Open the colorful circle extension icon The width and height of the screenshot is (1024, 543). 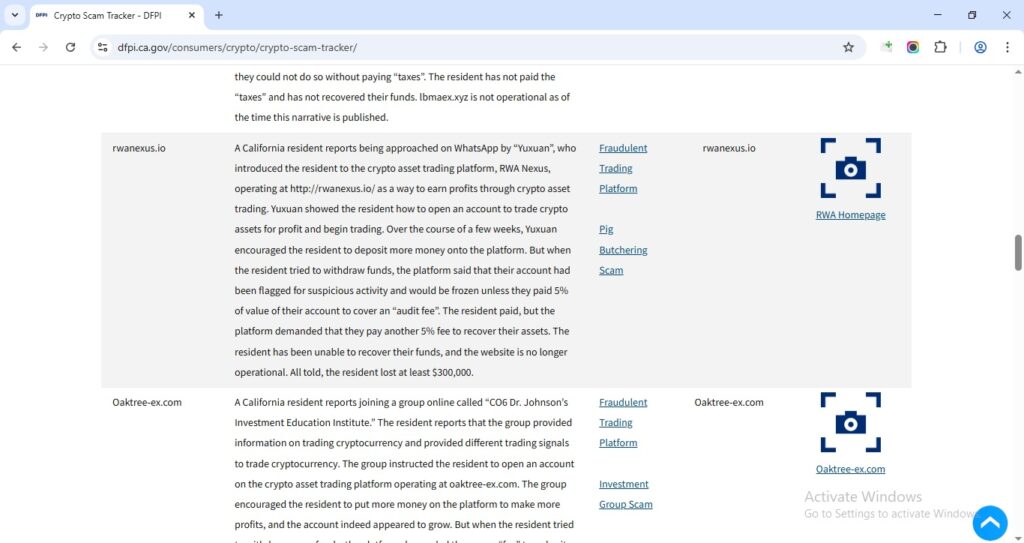(913, 47)
